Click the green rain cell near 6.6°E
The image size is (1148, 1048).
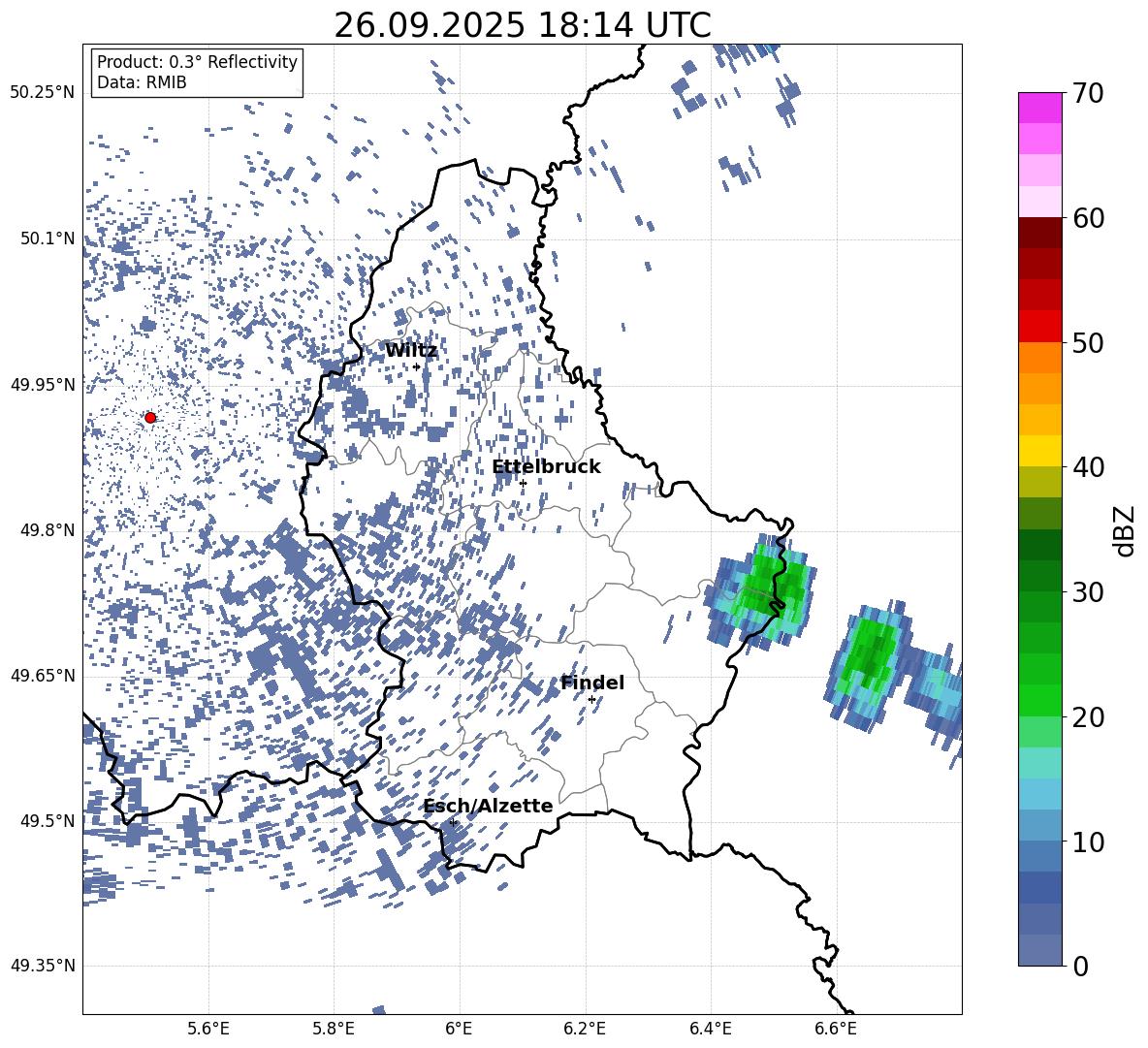coord(870,656)
